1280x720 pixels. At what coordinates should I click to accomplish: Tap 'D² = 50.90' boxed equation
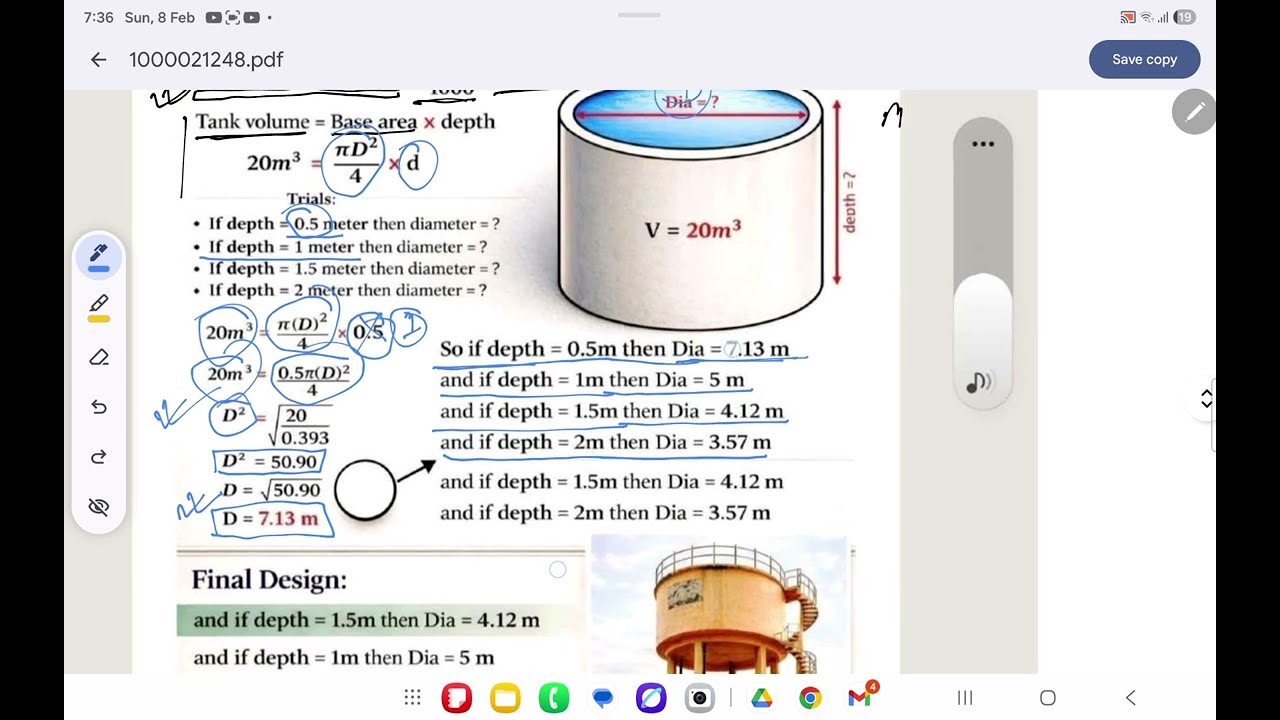(x=268, y=462)
